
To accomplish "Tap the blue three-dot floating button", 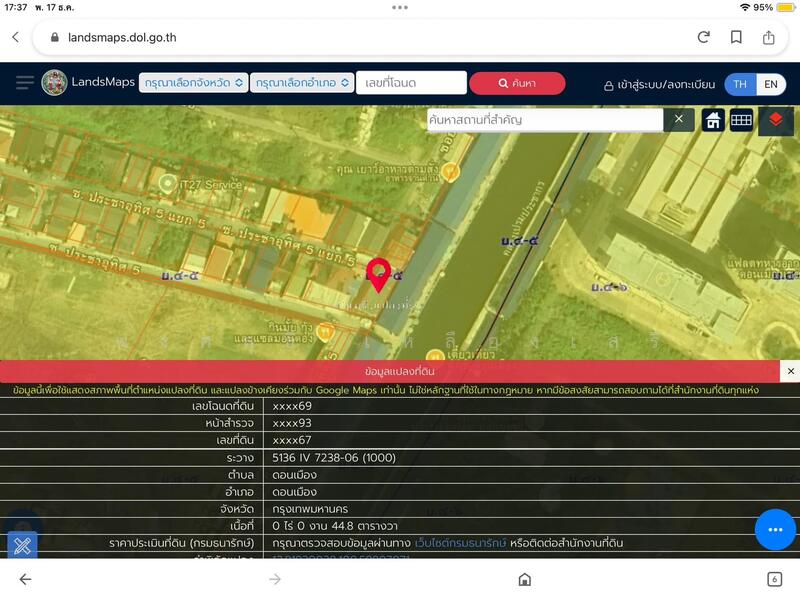I will 775,529.
